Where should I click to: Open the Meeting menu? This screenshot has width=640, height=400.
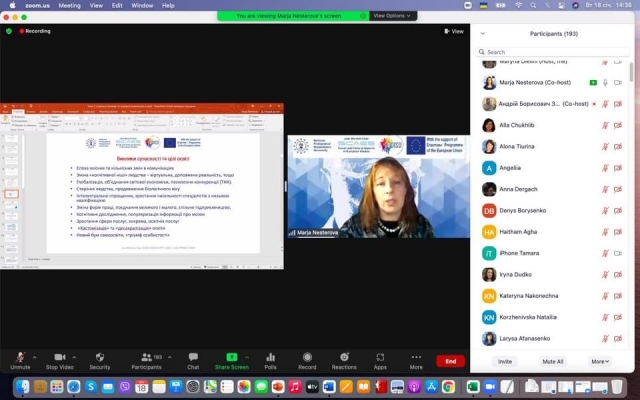coord(69,5)
